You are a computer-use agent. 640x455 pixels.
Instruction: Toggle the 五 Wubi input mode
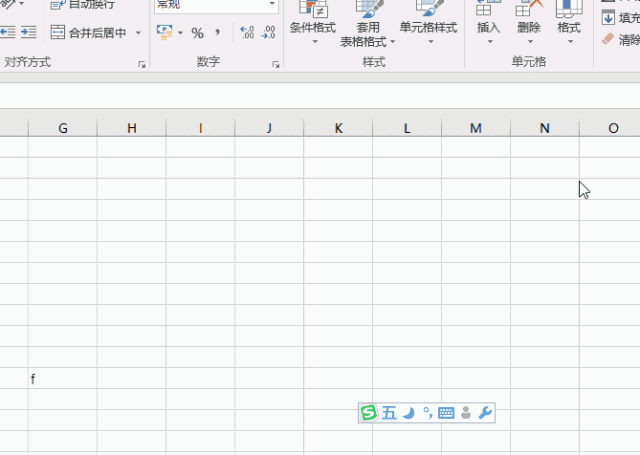coord(389,413)
